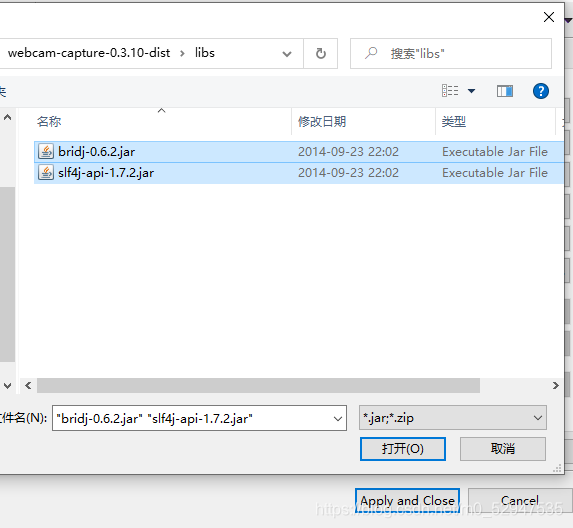Sort by 修改日期 column header
Viewport: 573px width, 528px height.
click(x=322, y=121)
